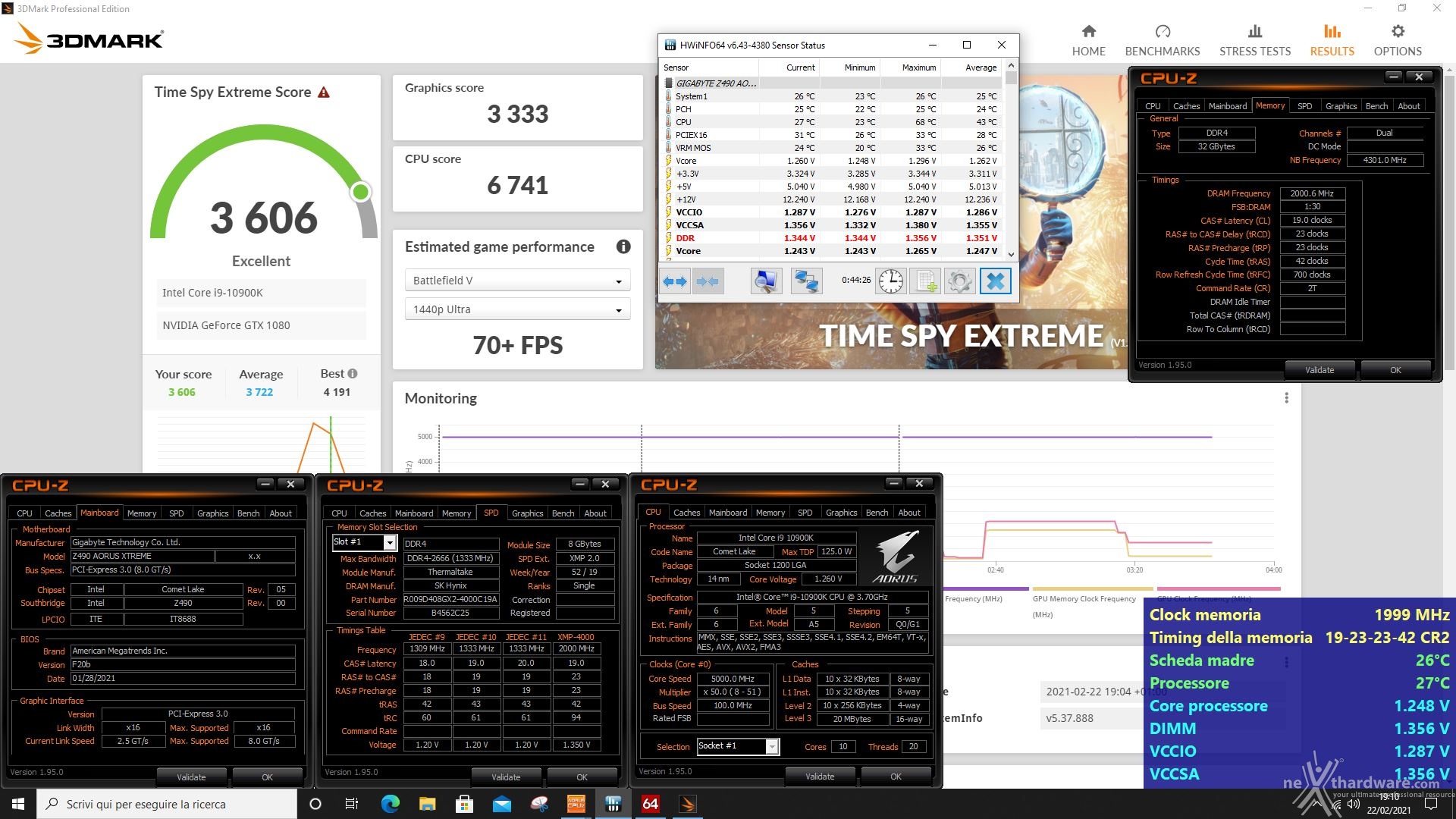Click the score gauge green indicator knob
The height and width of the screenshot is (819, 1456).
[x=361, y=191]
